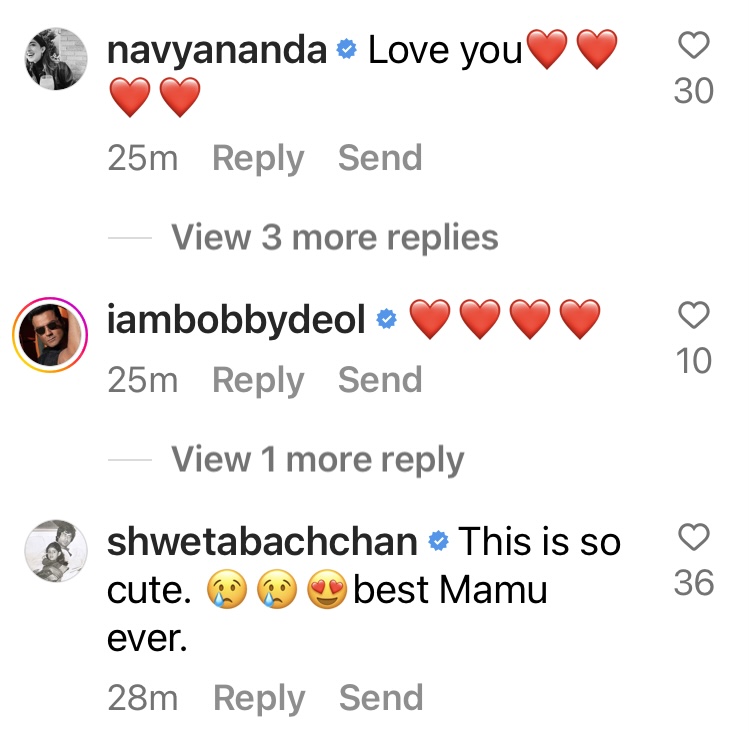Image resolution: width=750 pixels, height=732 pixels.
Task: Like iambobbydeol's comment with the heart icon
Action: point(693,317)
